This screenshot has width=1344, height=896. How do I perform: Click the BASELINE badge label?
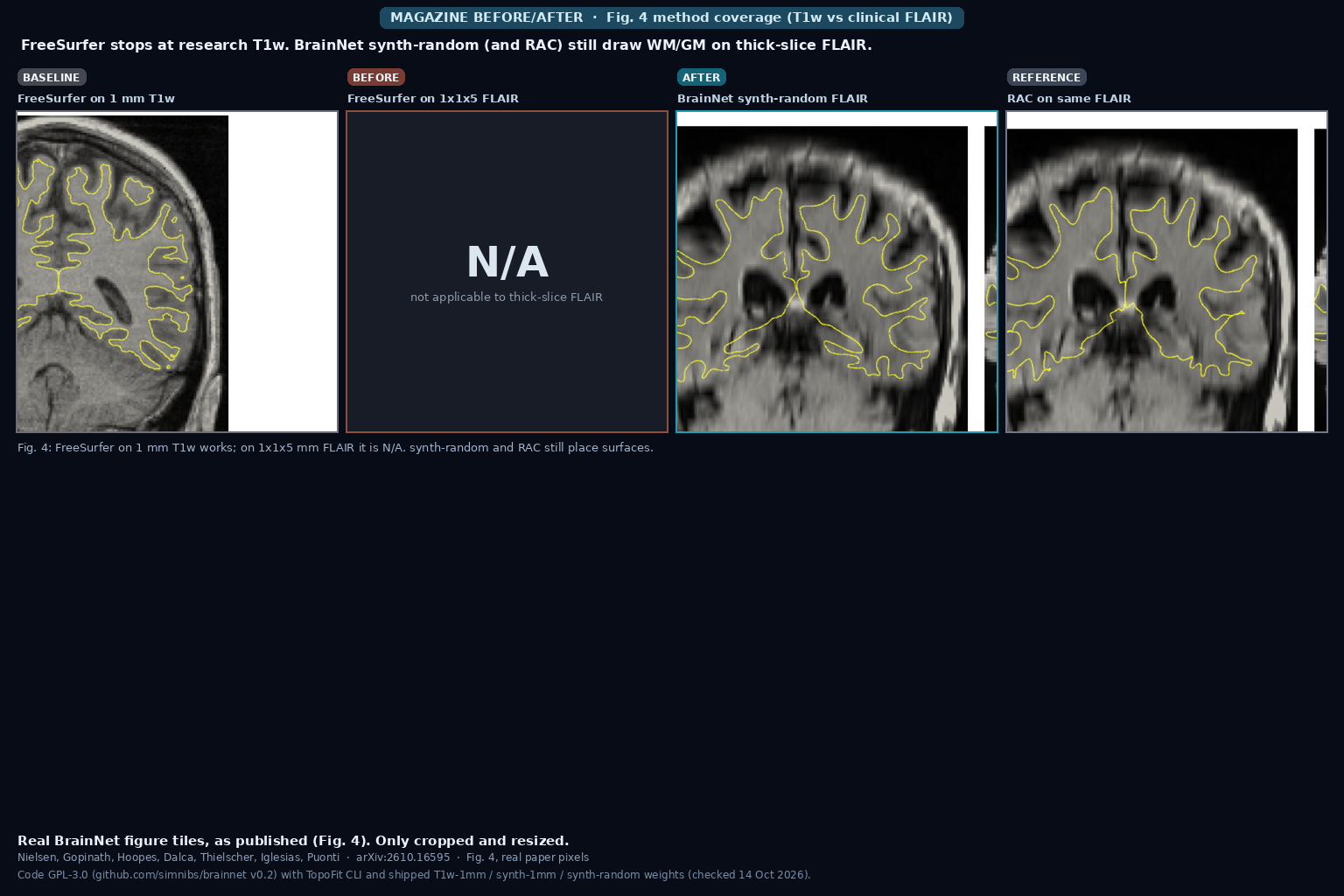click(x=52, y=77)
